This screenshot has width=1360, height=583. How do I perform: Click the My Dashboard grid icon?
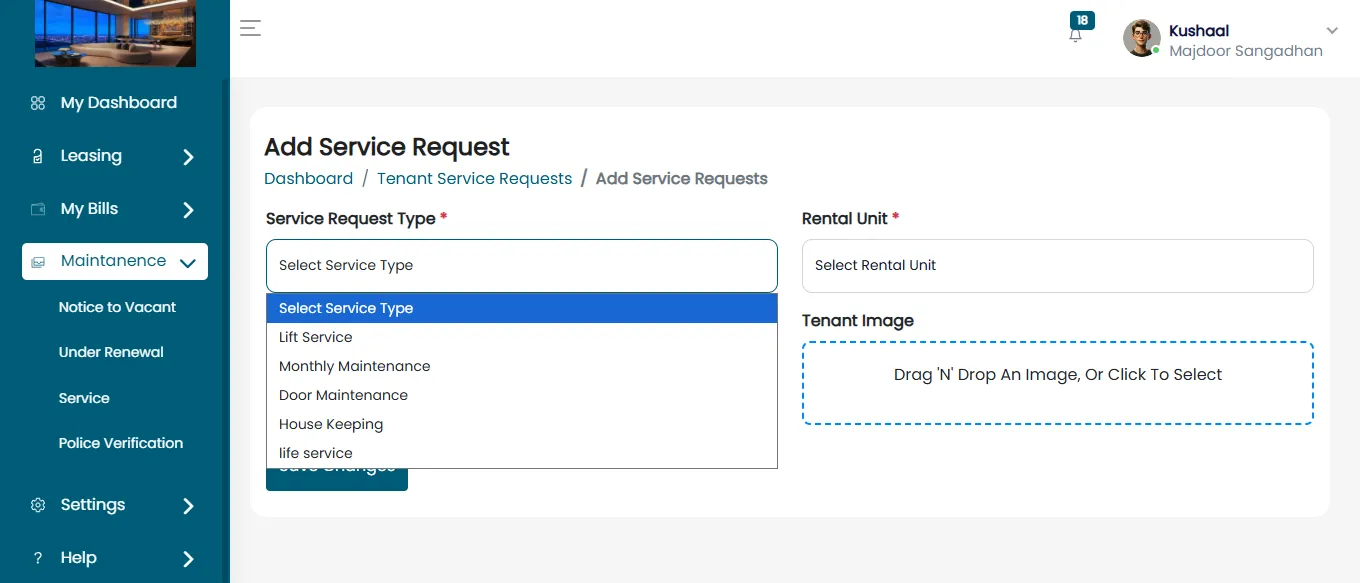click(38, 103)
